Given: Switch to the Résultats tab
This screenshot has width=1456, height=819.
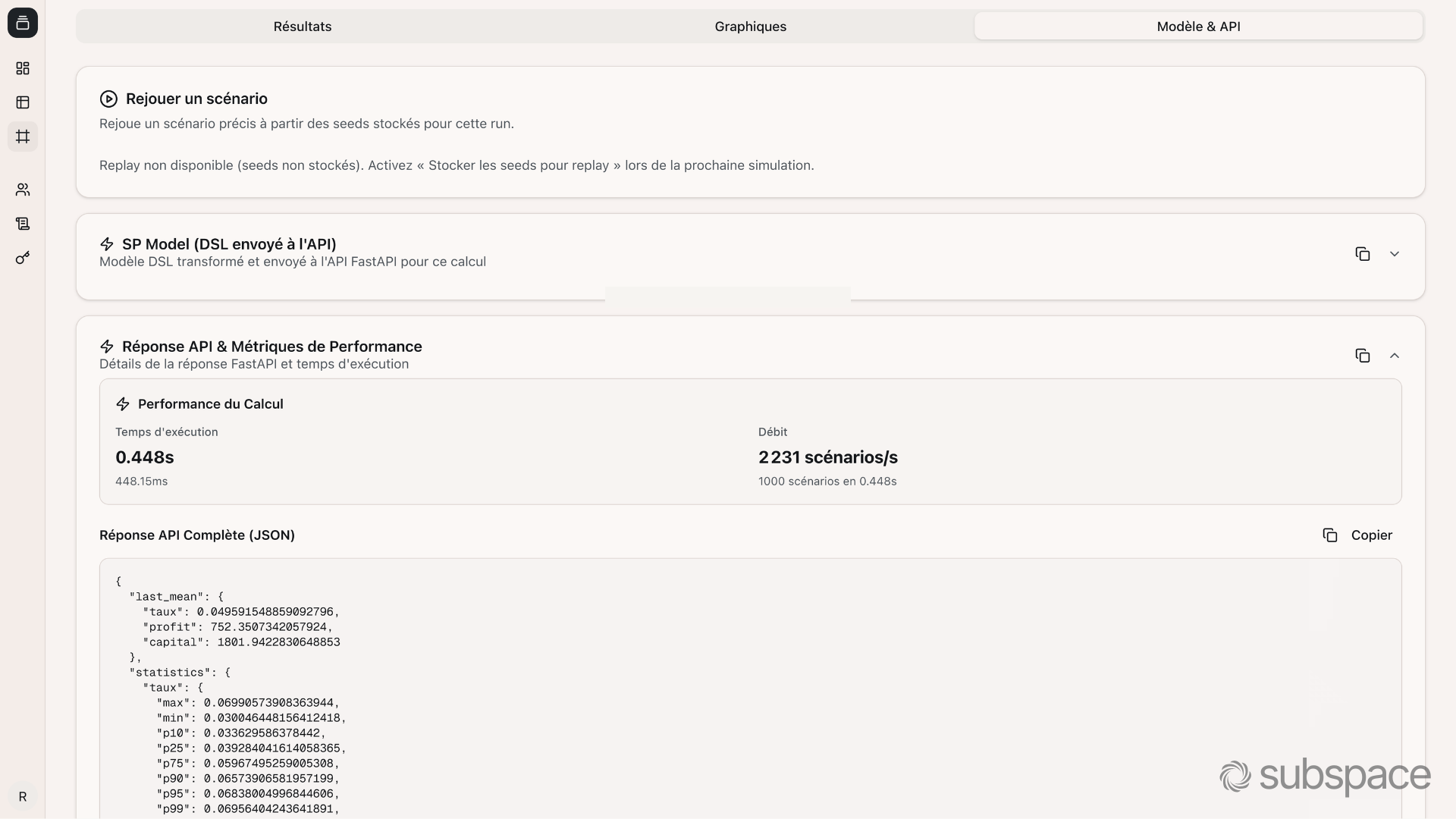Looking at the screenshot, I should pyautogui.click(x=302, y=26).
